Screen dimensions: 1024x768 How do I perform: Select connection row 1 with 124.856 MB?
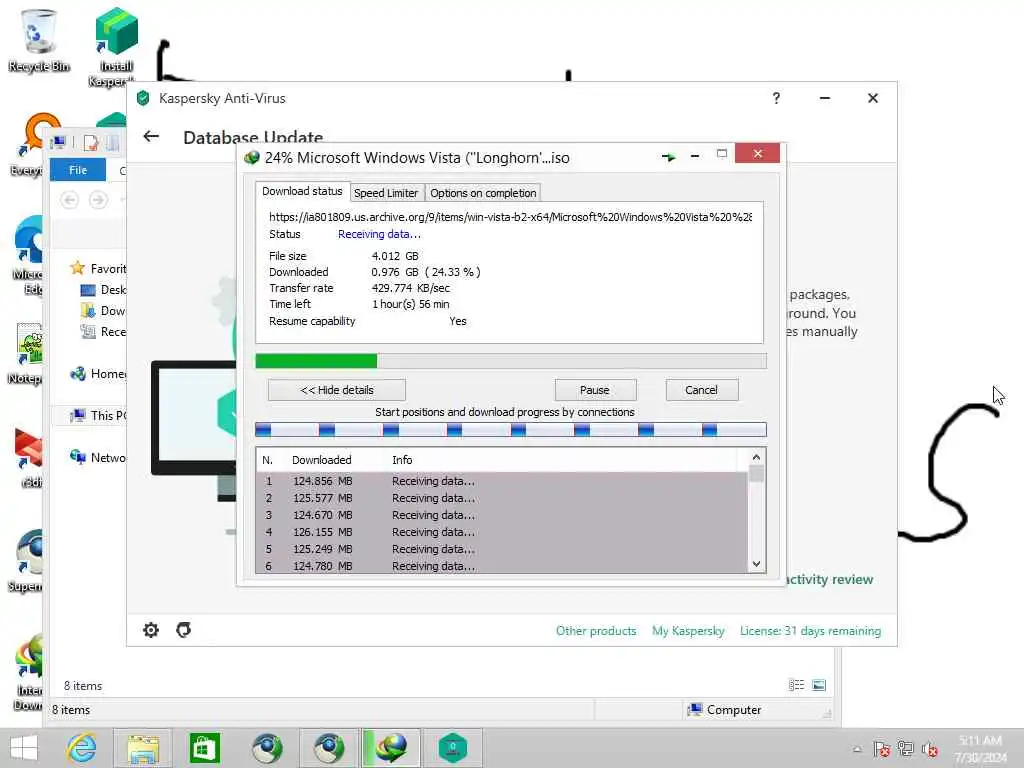501,481
